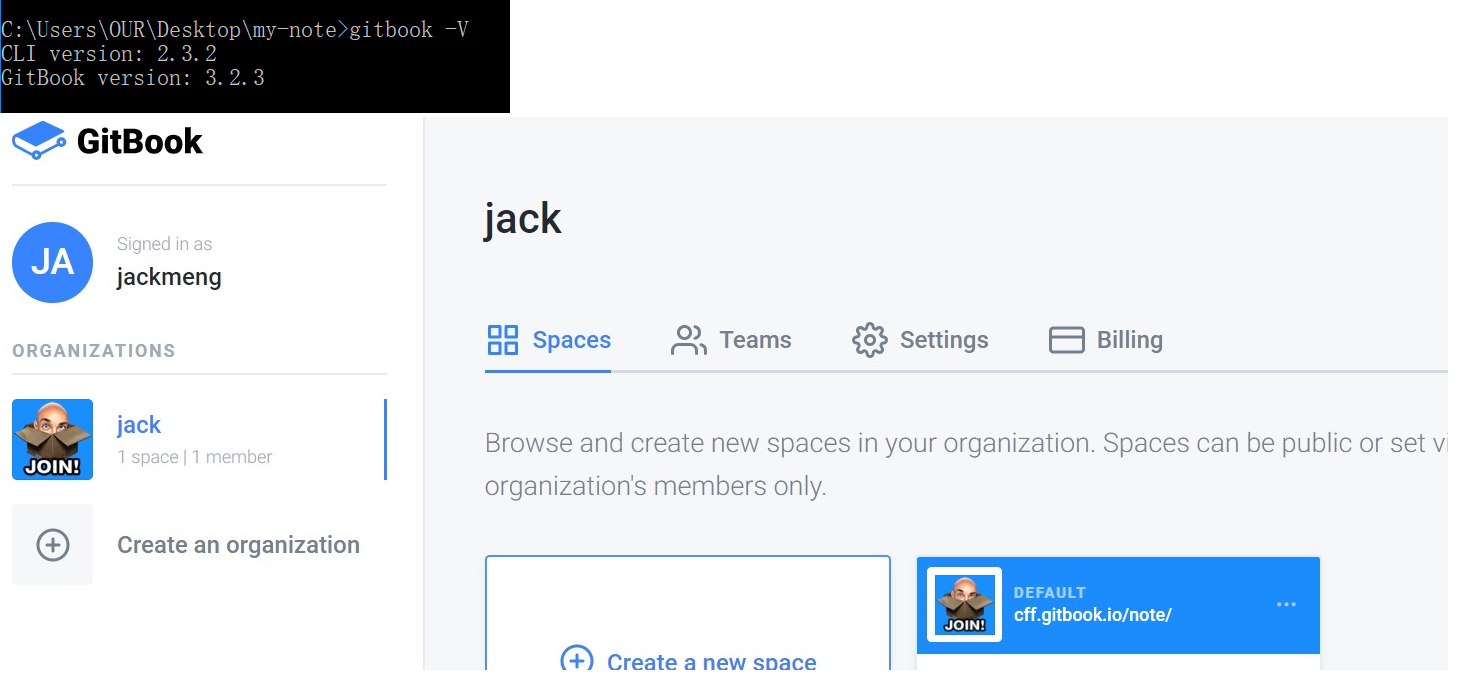Click the jack page heading
Image resolution: width=1458 pixels, height=688 pixels.
523,219
